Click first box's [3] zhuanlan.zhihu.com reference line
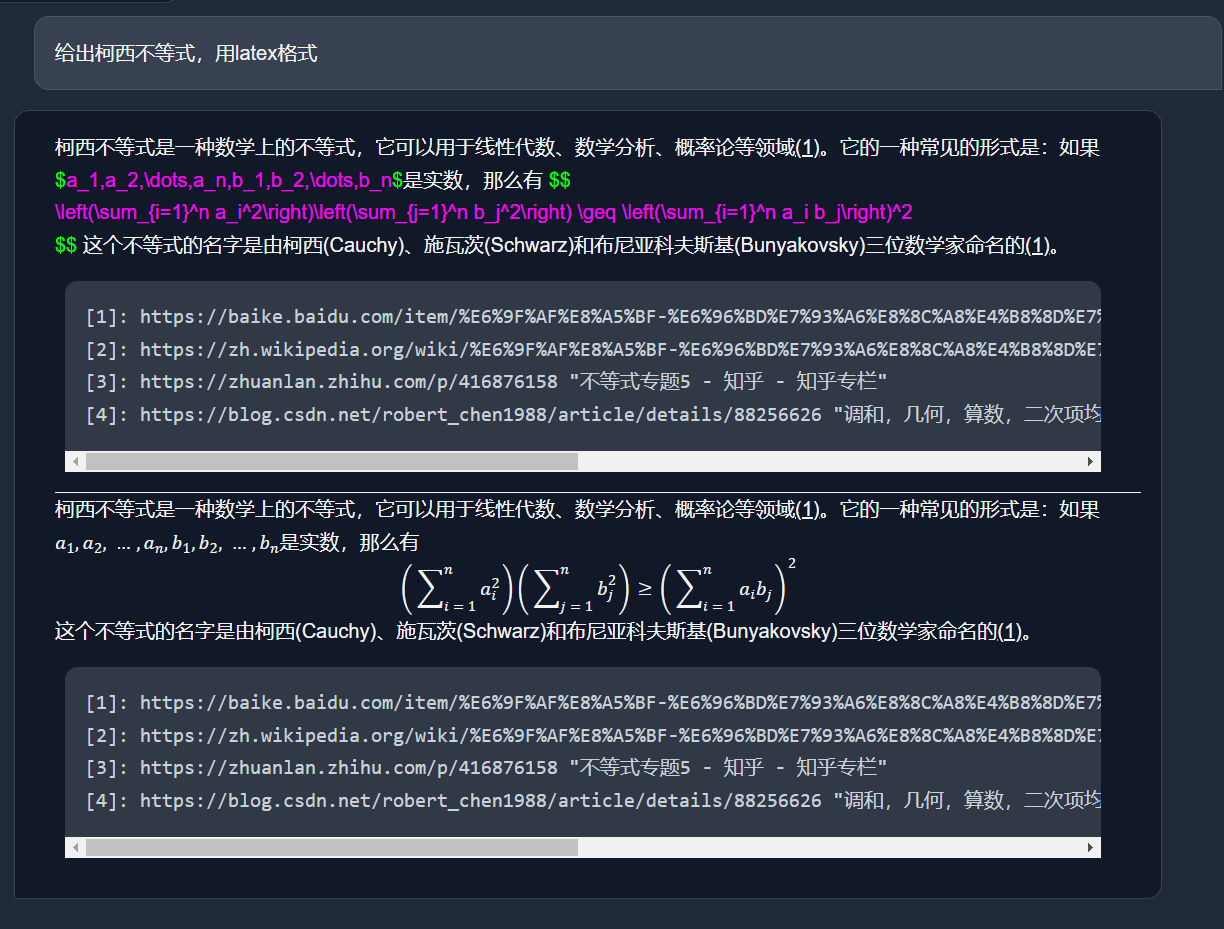This screenshot has width=1224, height=929. tap(486, 381)
